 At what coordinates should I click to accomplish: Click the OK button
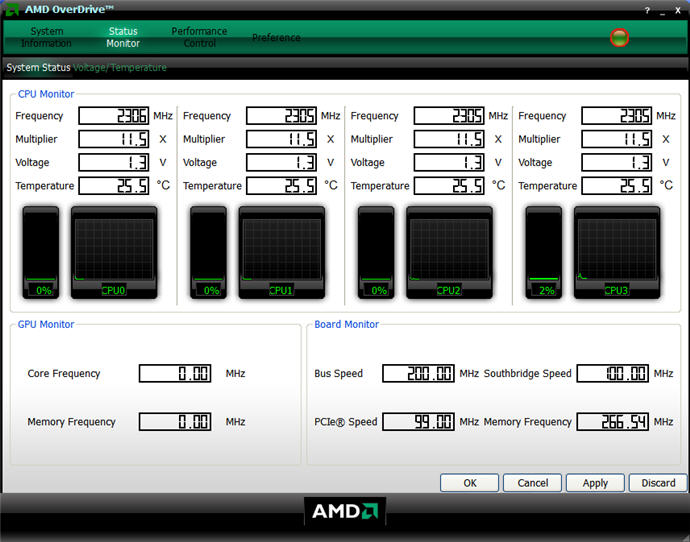[x=470, y=483]
